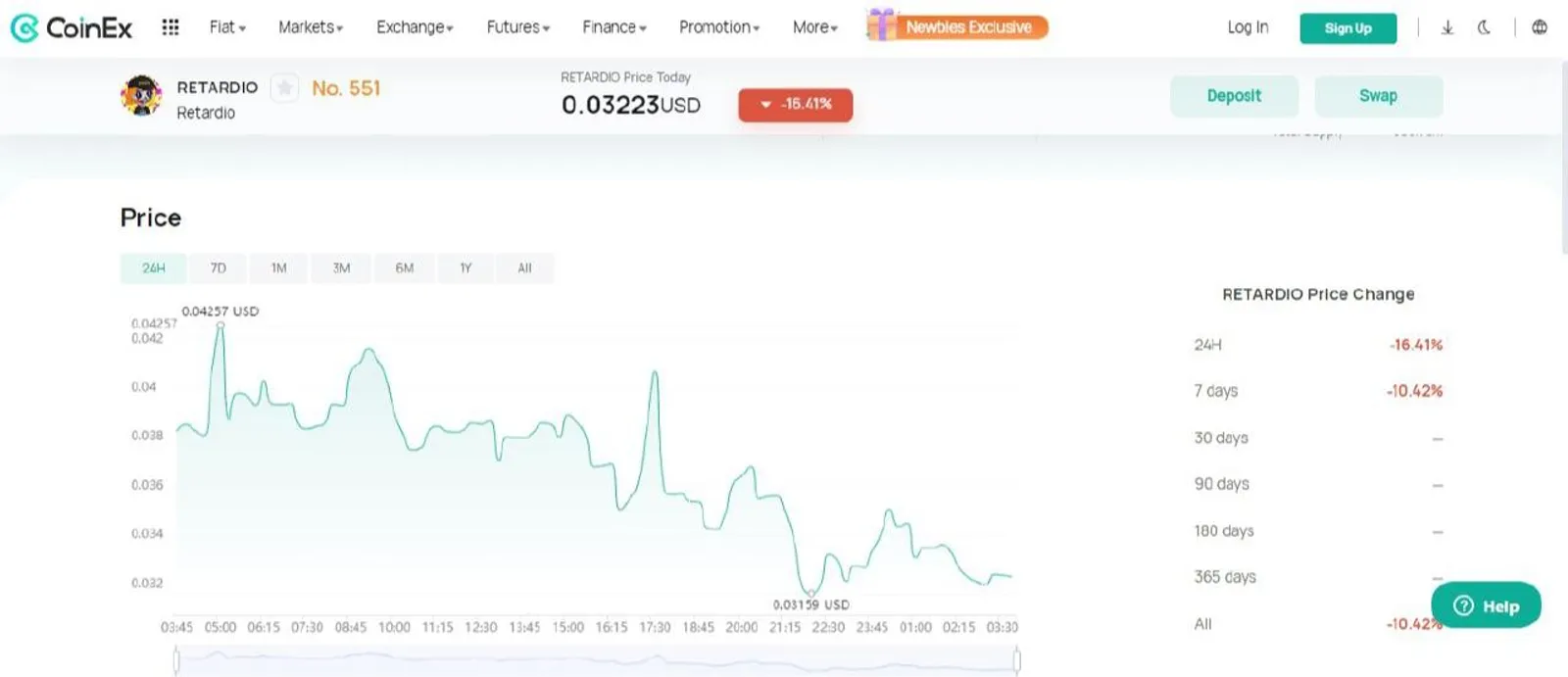Click the 0.03223USD price value
The height and width of the screenshot is (677, 1568).
[631, 105]
